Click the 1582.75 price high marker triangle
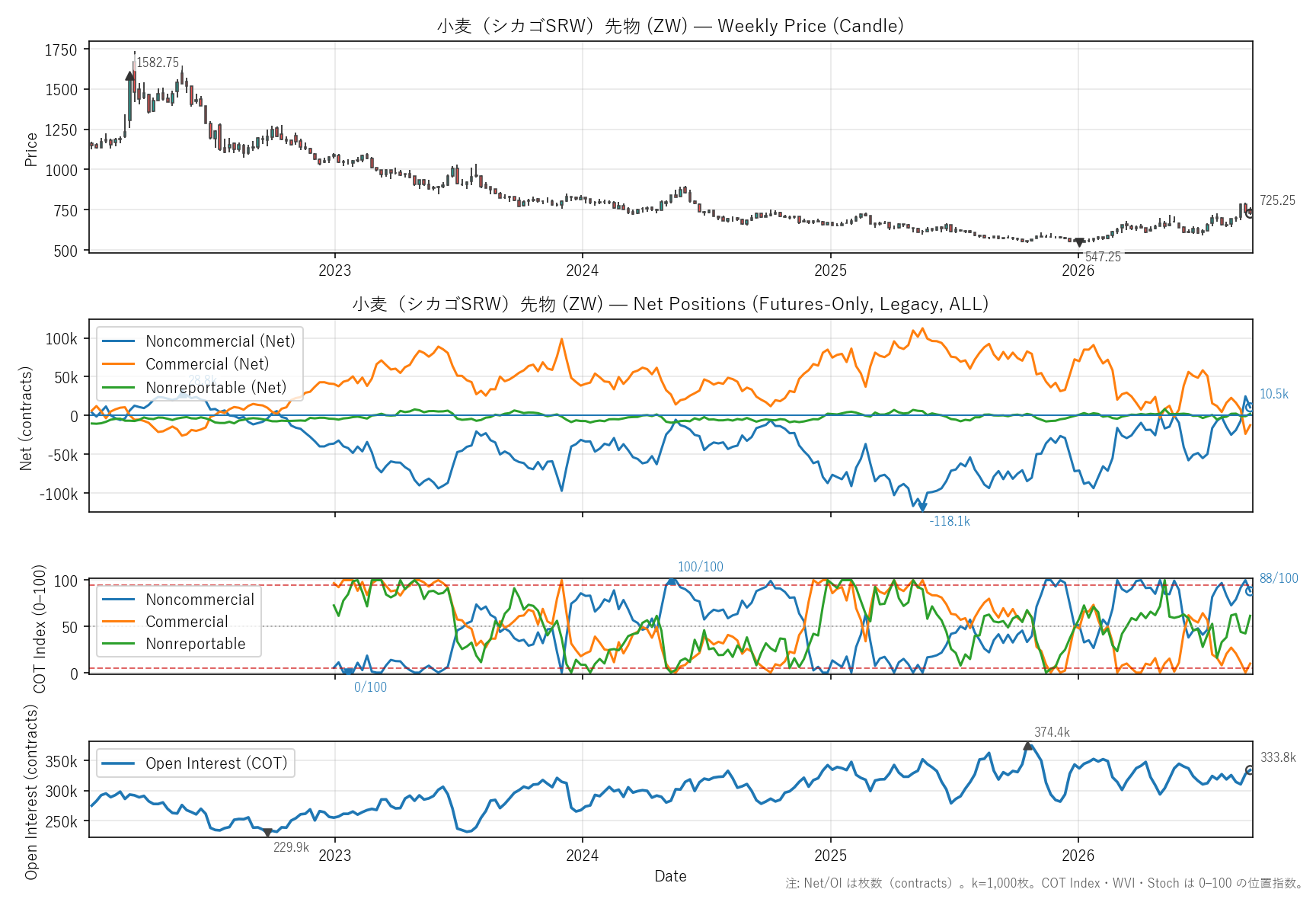Image resolution: width=1316 pixels, height=899 pixels. click(x=130, y=75)
